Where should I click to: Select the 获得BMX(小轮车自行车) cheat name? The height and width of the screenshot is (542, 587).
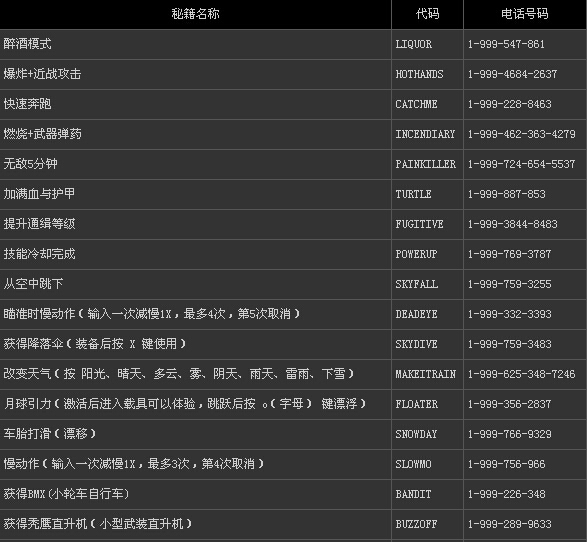click(x=66, y=494)
